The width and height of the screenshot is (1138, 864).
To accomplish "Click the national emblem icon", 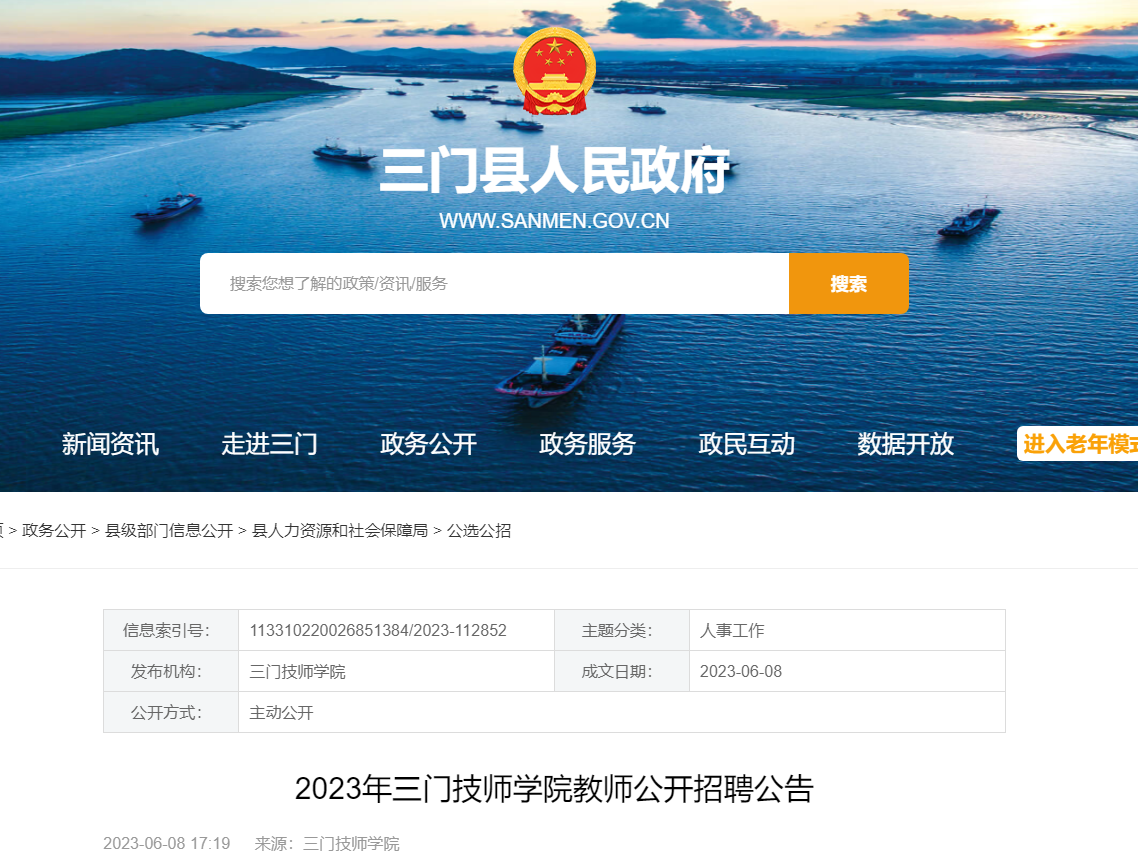I will coord(554,71).
